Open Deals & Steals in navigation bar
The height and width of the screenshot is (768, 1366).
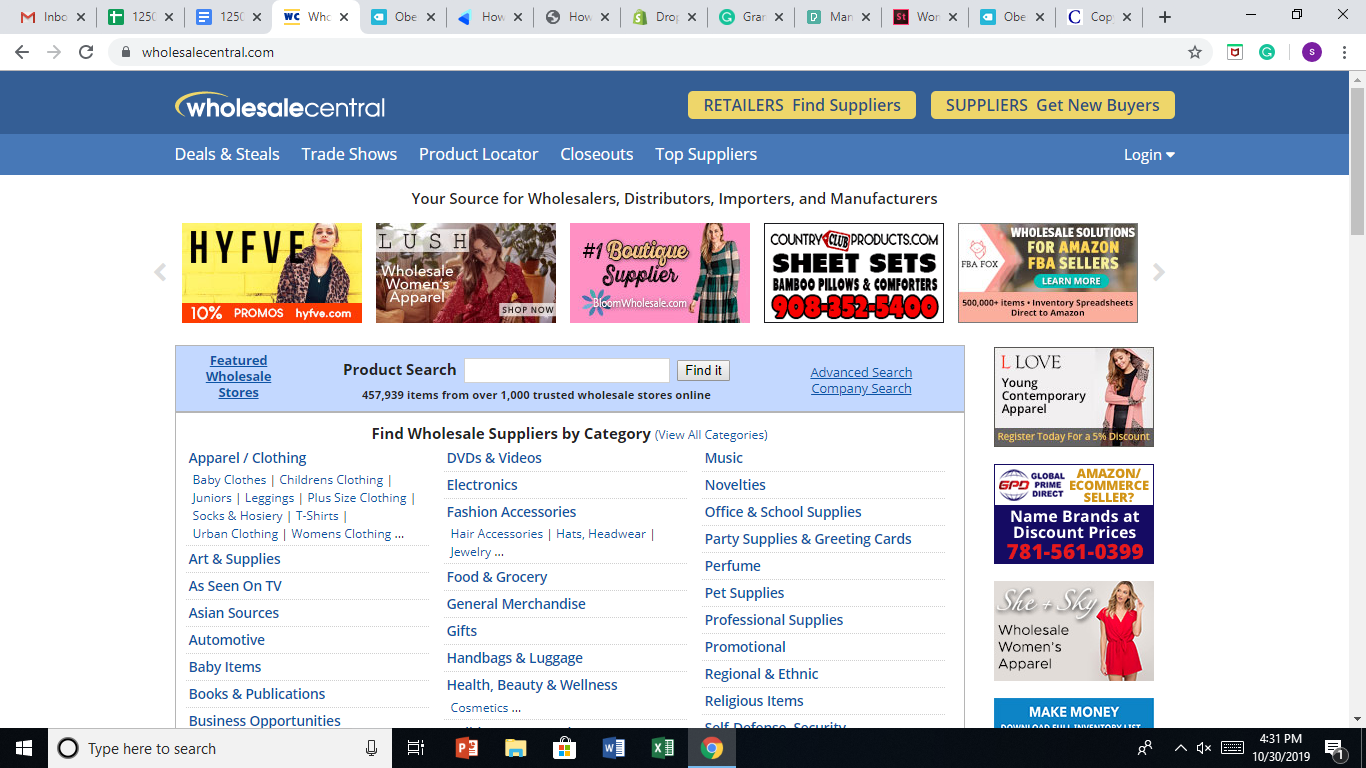[x=227, y=154]
